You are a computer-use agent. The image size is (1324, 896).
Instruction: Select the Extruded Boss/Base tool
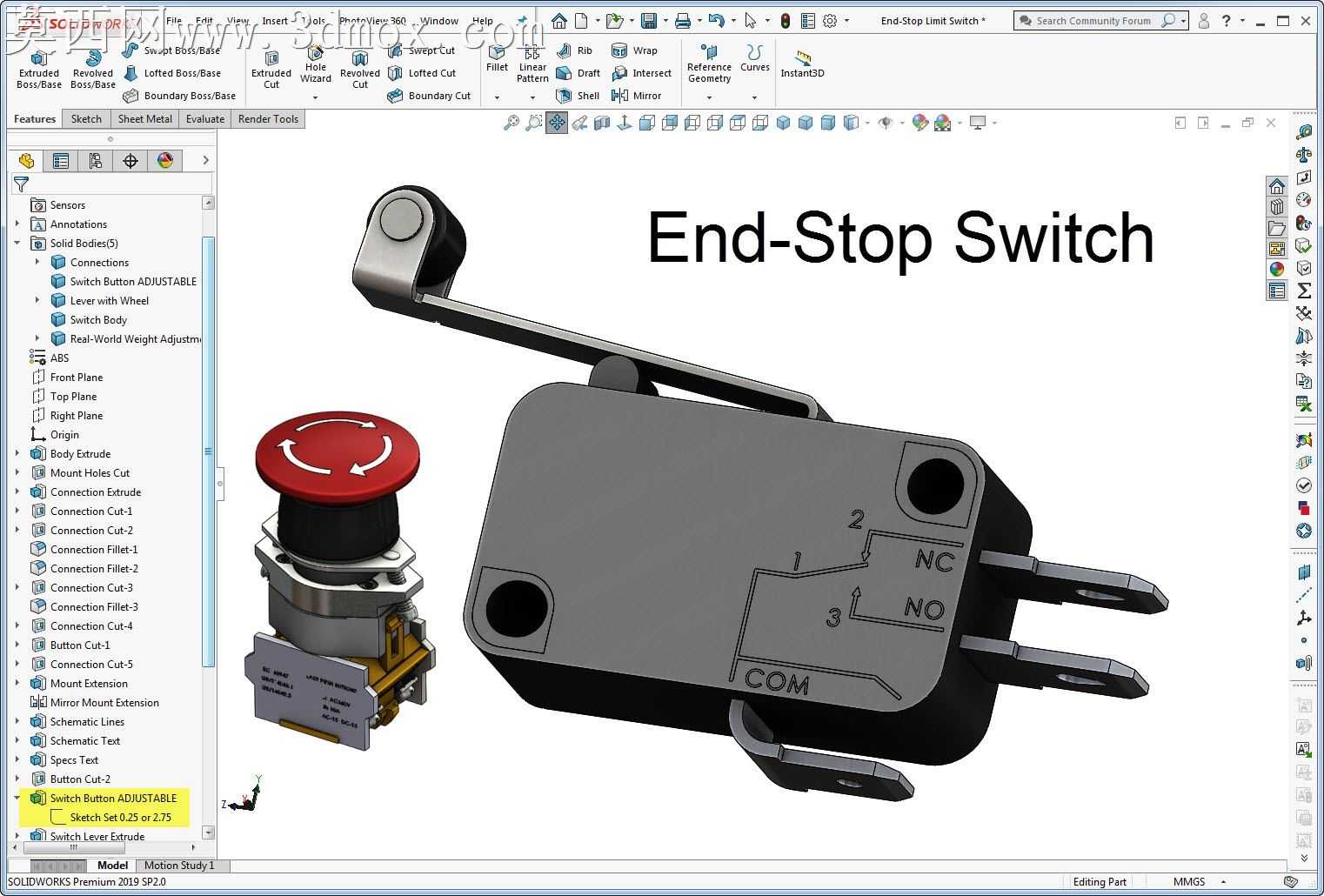click(39, 70)
